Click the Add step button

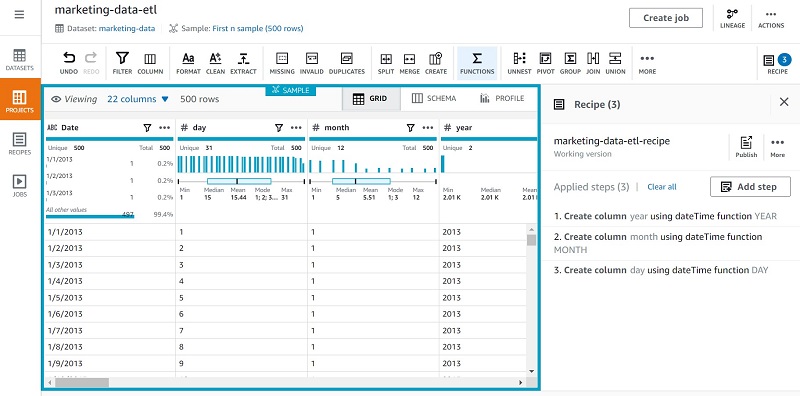(750, 187)
